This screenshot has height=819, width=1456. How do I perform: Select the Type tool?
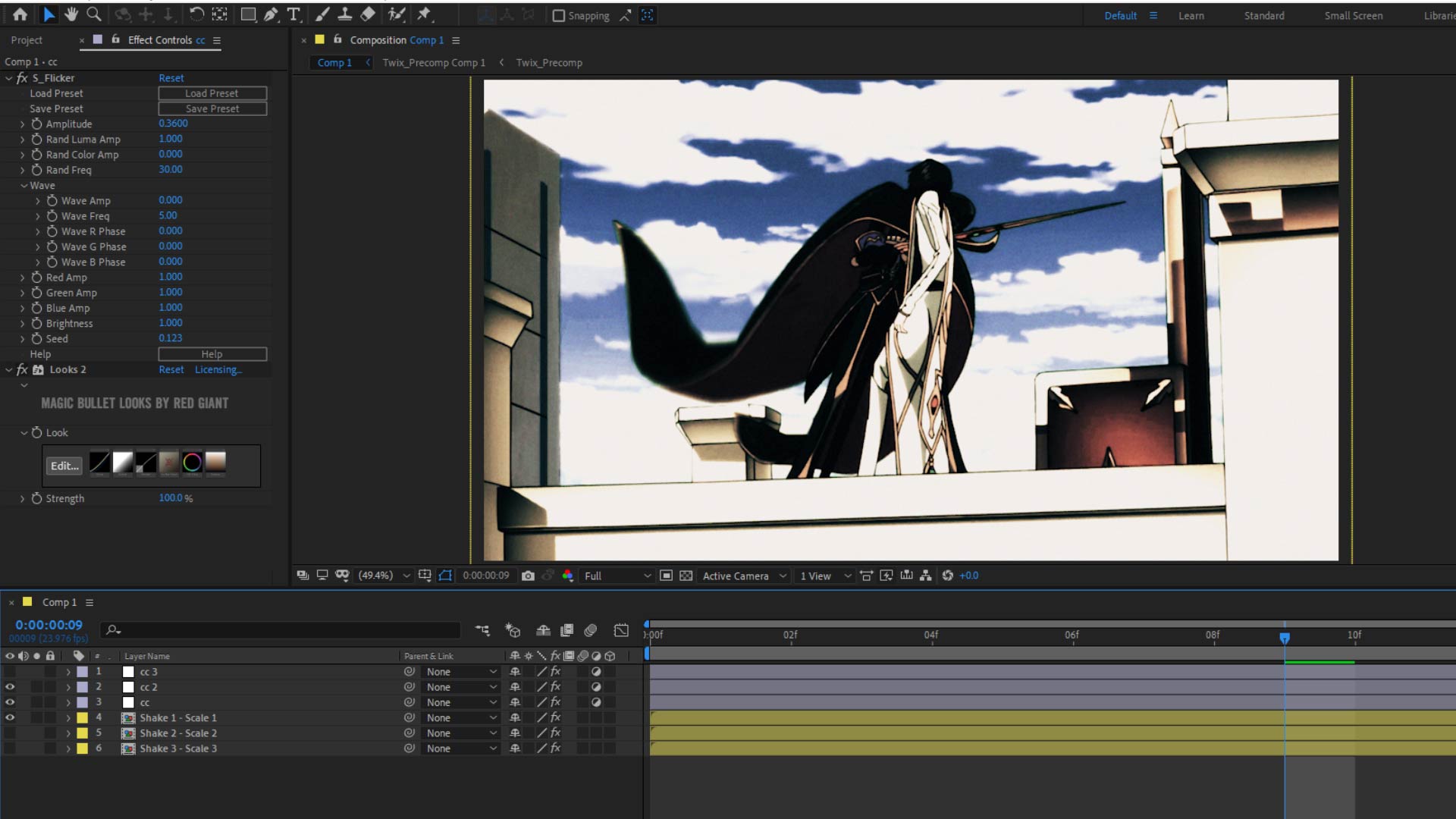293,14
